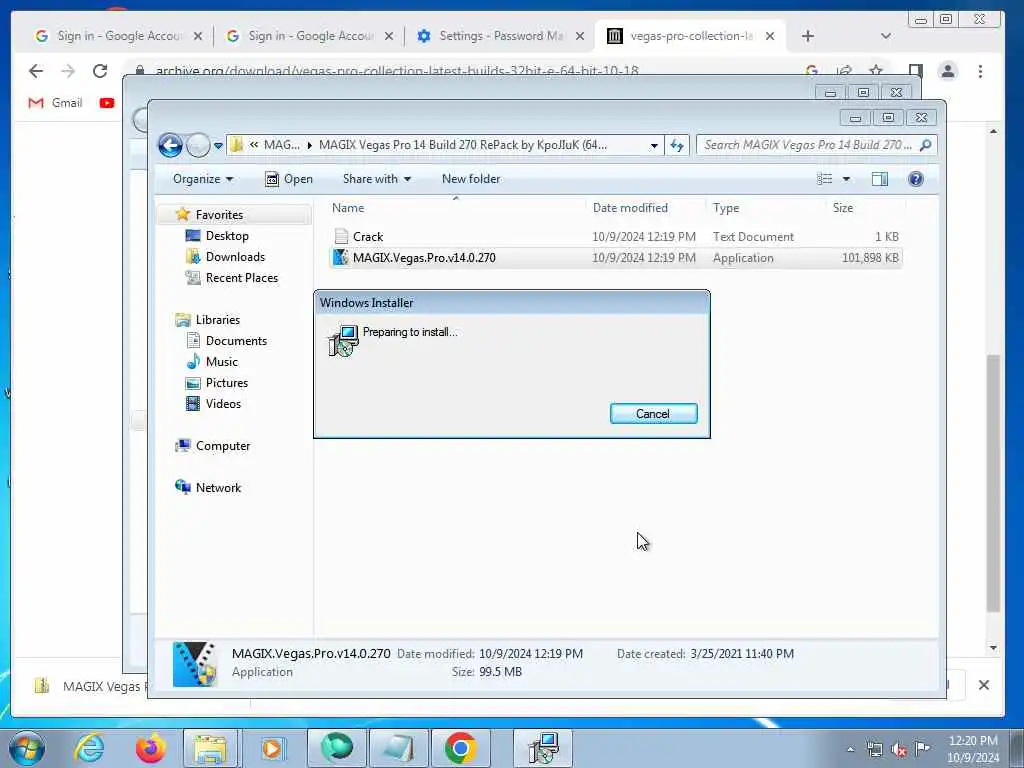Go back in Explorer window
1024x768 pixels.
pyautogui.click(x=170, y=145)
